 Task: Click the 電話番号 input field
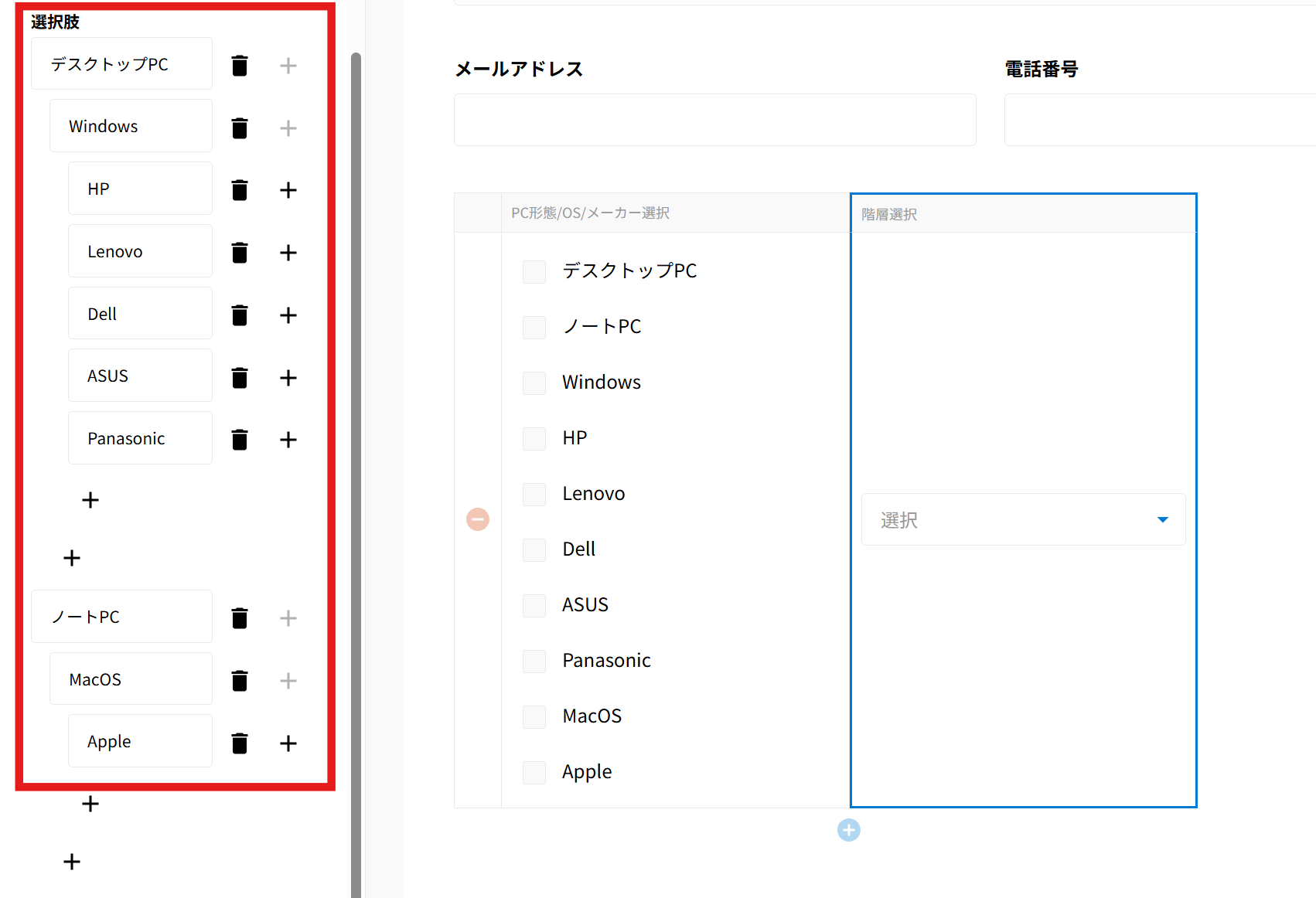[x=1160, y=120]
